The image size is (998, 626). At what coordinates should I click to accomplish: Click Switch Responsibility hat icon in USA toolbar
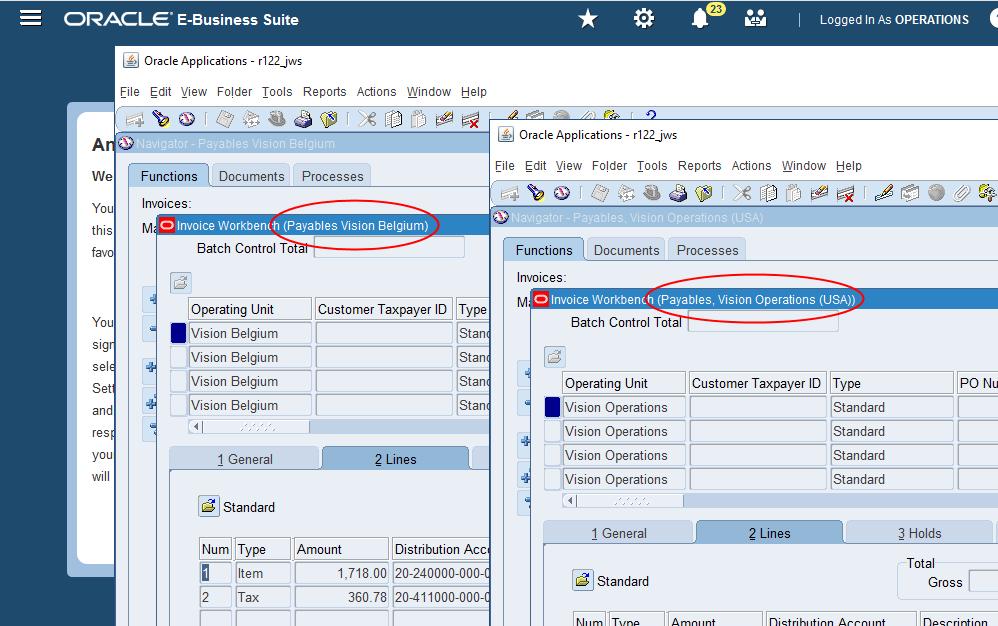tap(652, 193)
